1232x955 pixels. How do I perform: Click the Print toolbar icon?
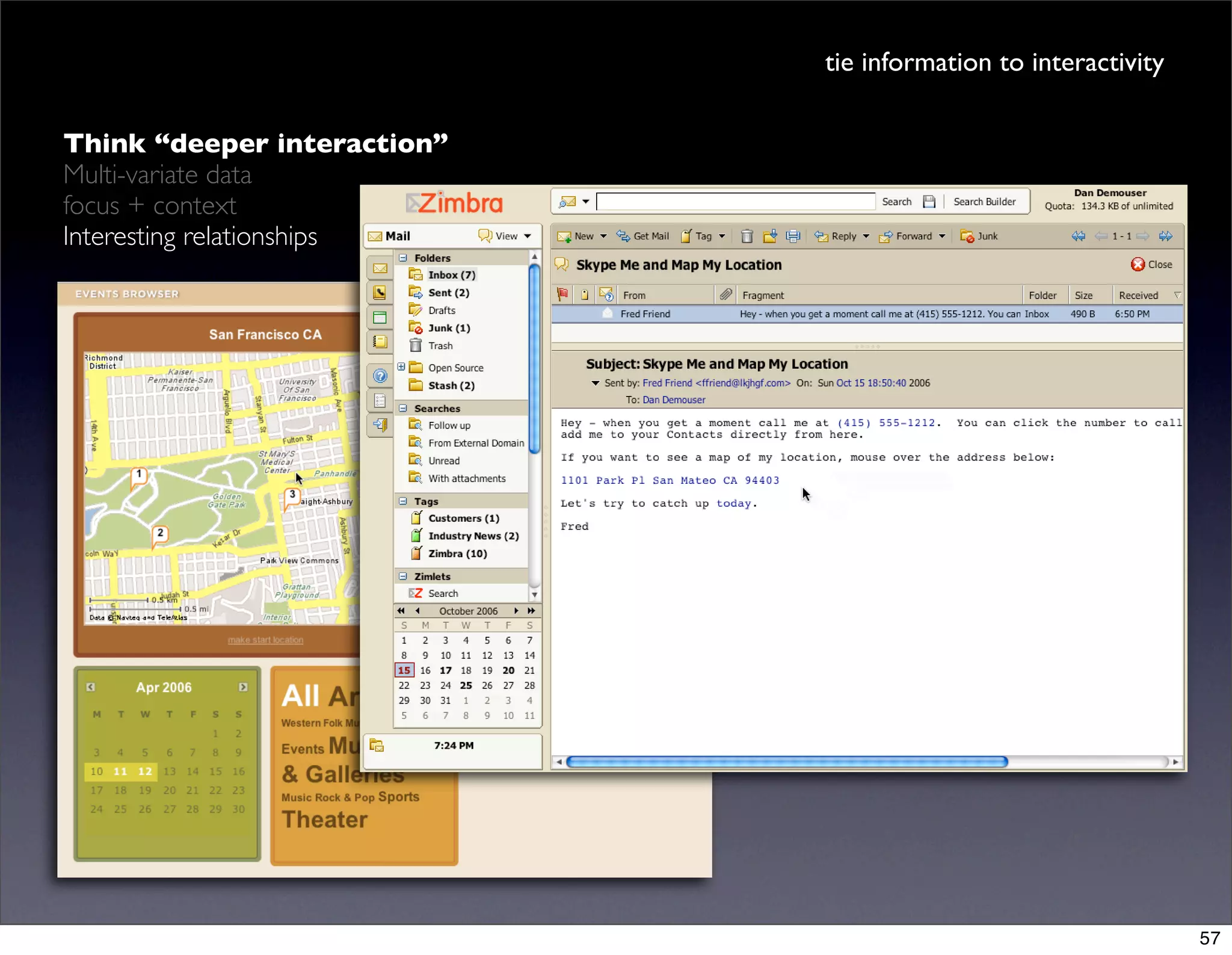tap(793, 236)
